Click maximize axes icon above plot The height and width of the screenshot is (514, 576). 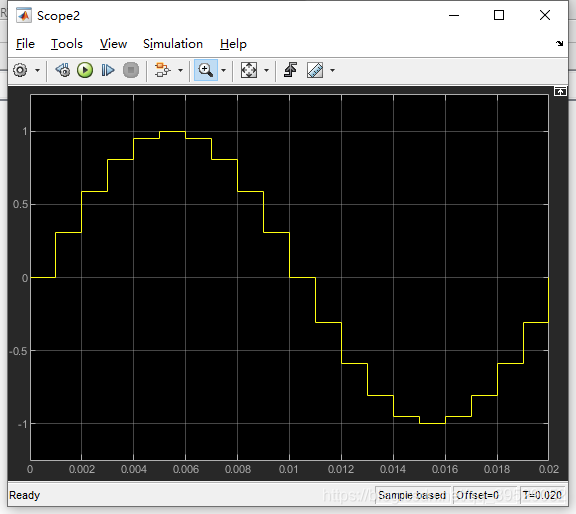tap(560, 91)
